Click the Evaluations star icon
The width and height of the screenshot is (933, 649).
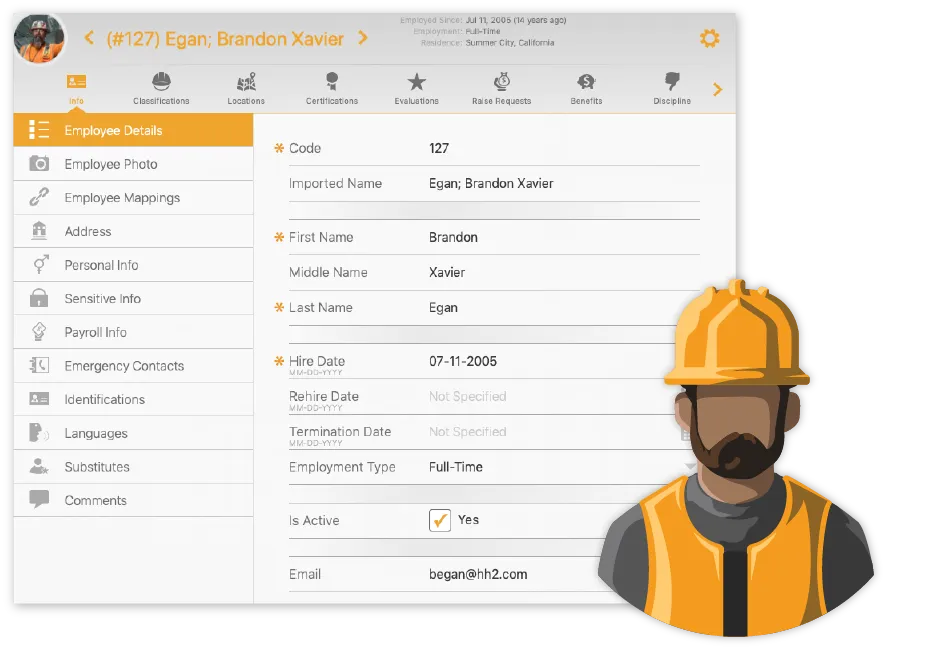point(416,80)
